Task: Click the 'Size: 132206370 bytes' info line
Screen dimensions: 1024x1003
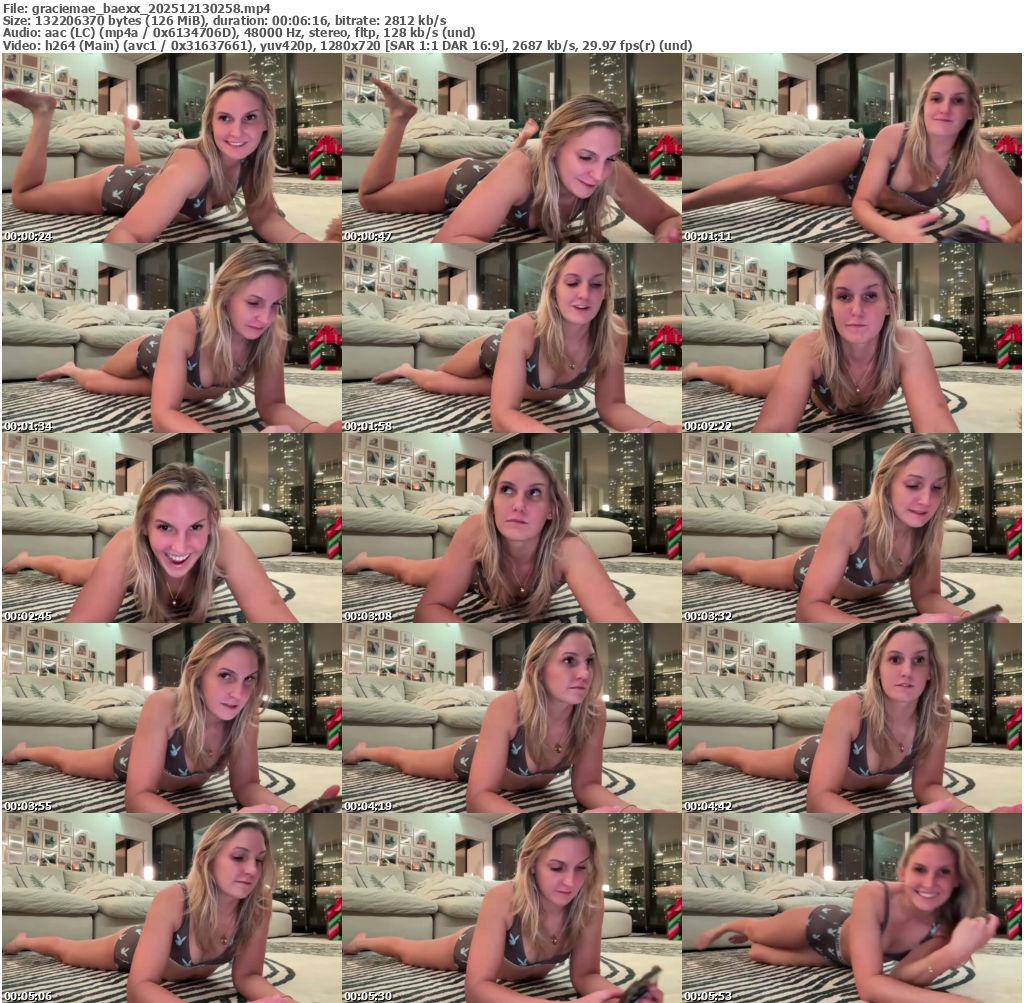Action: pyautogui.click(x=225, y=20)
